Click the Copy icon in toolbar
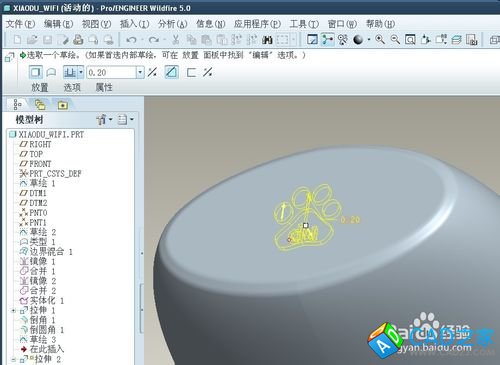The image size is (500, 365). coord(191,40)
